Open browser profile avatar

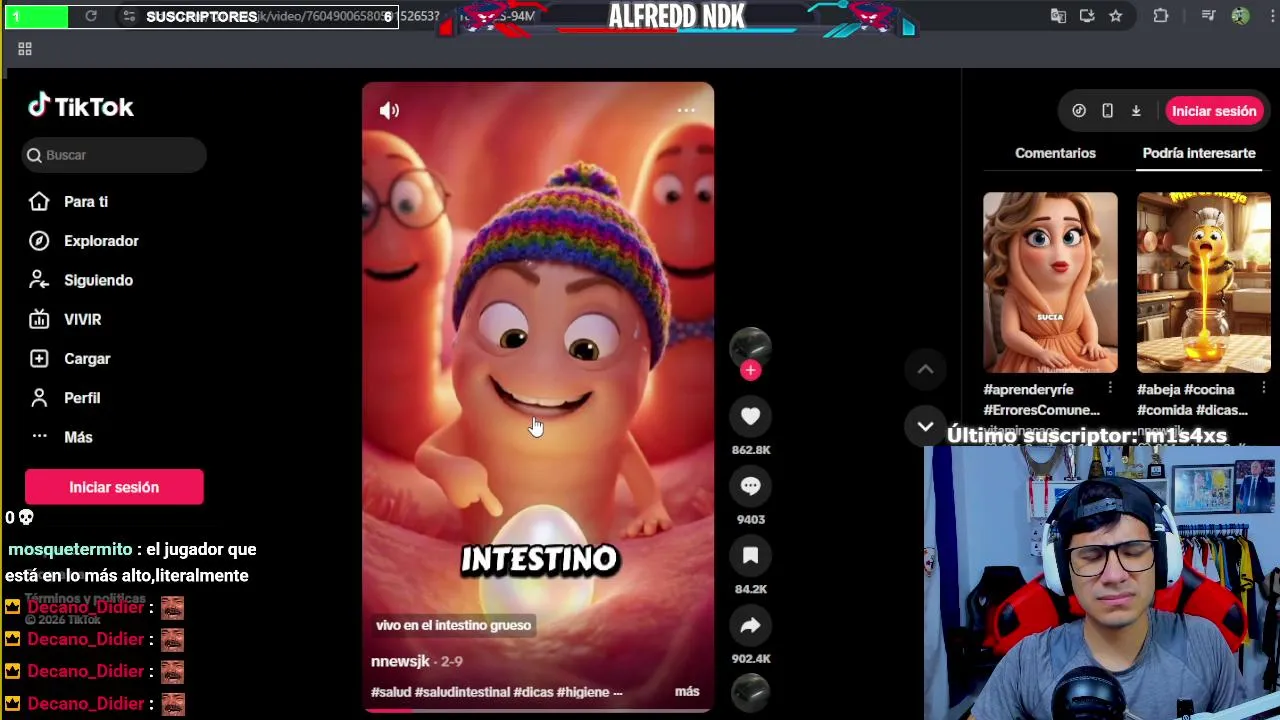(x=1240, y=16)
